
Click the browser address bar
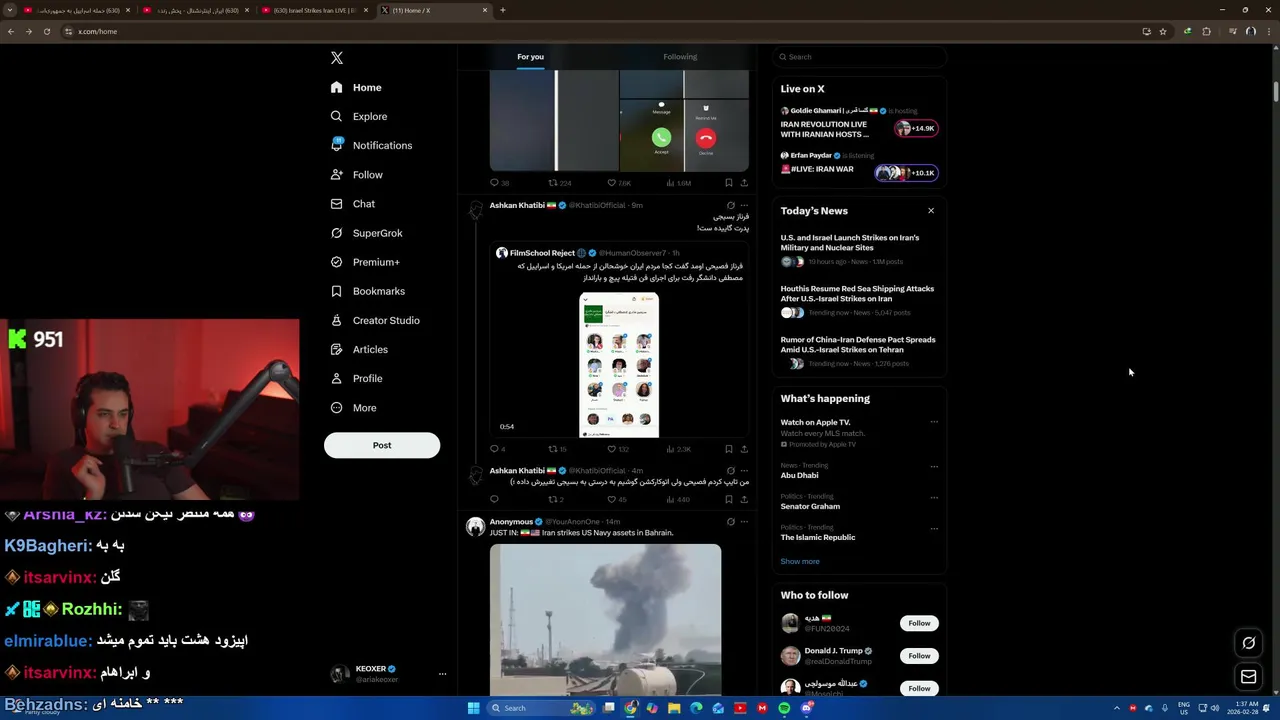click(600, 31)
